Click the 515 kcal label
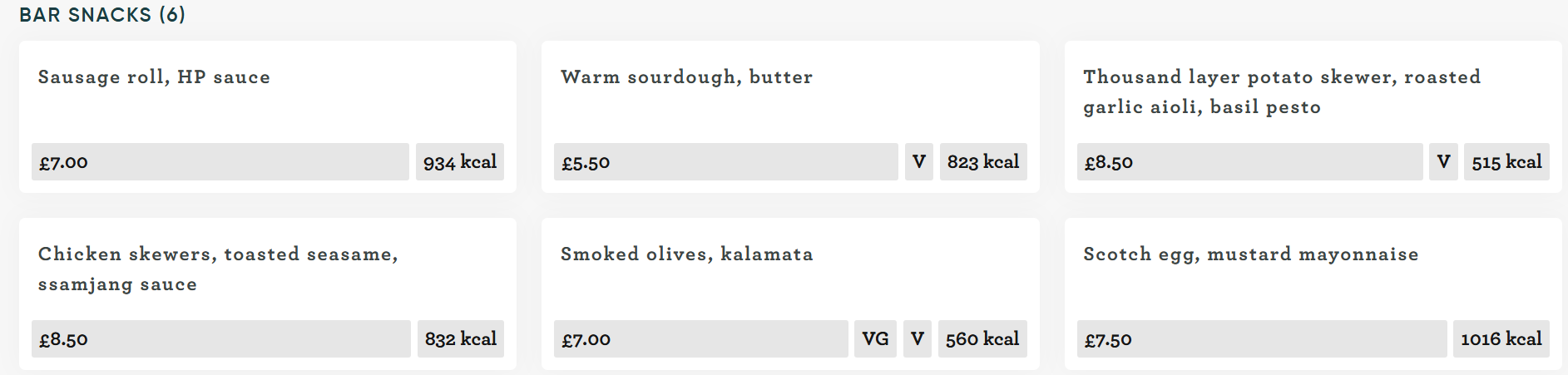The width and height of the screenshot is (1568, 375). point(1506,162)
